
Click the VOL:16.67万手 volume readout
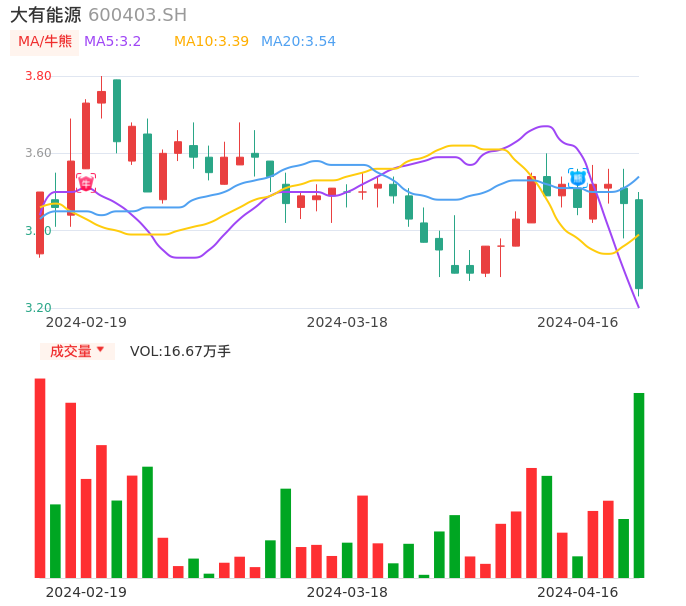click(180, 351)
